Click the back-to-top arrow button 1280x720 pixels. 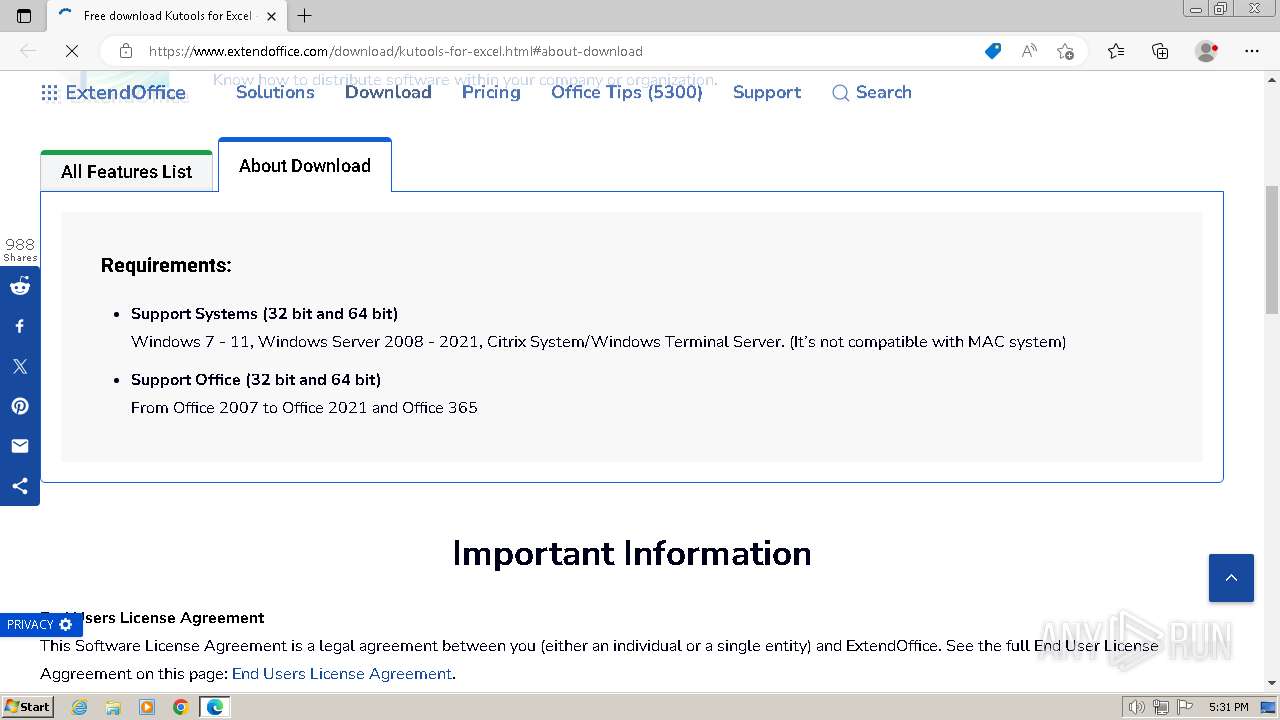coord(1231,578)
